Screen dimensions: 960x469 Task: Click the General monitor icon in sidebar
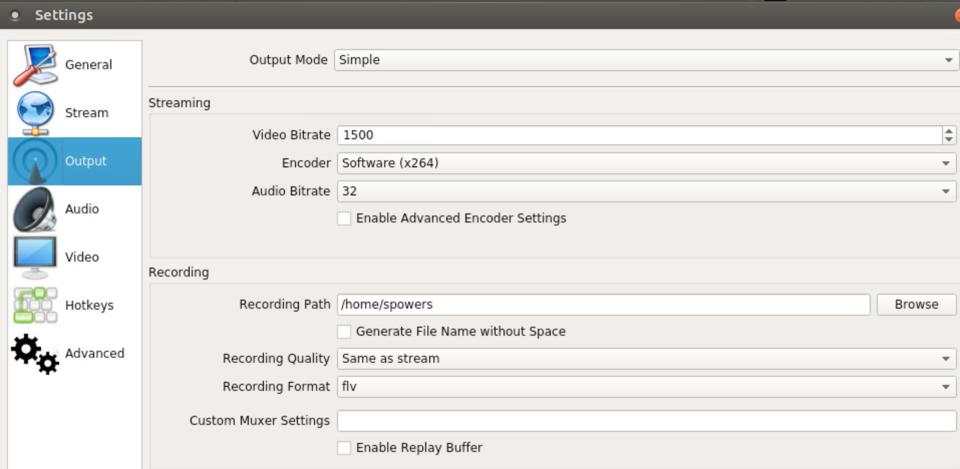coord(35,65)
